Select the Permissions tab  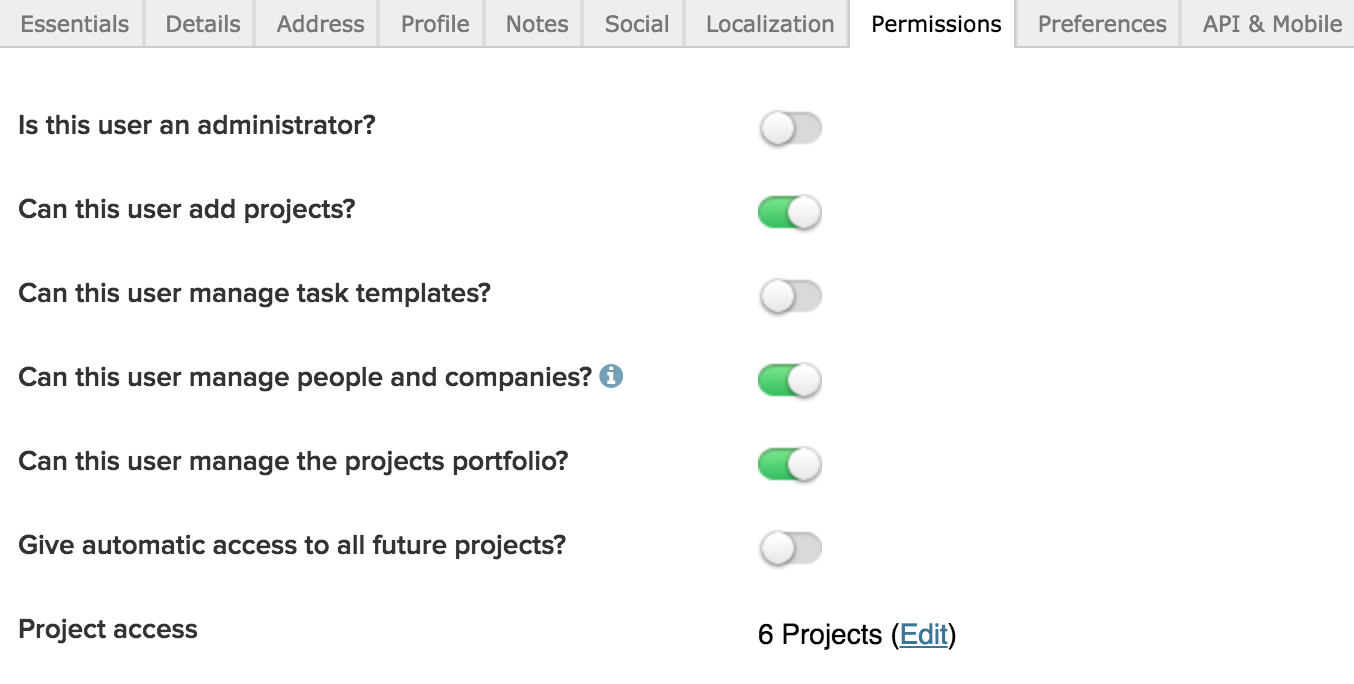(x=936, y=24)
